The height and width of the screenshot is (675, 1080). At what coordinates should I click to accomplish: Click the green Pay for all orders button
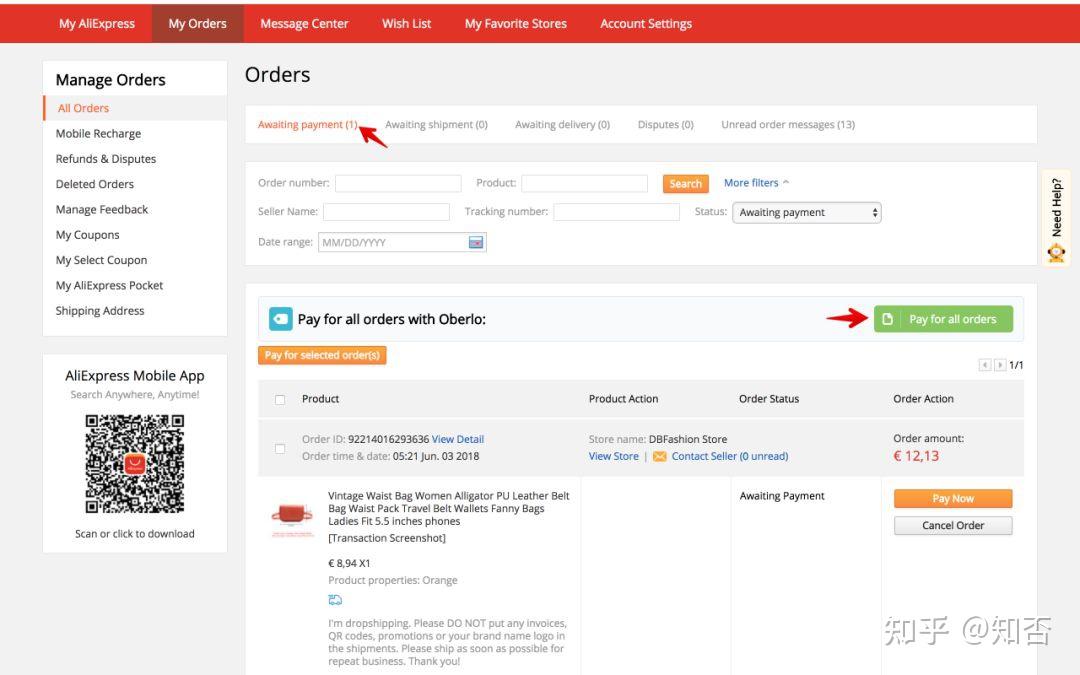click(944, 319)
